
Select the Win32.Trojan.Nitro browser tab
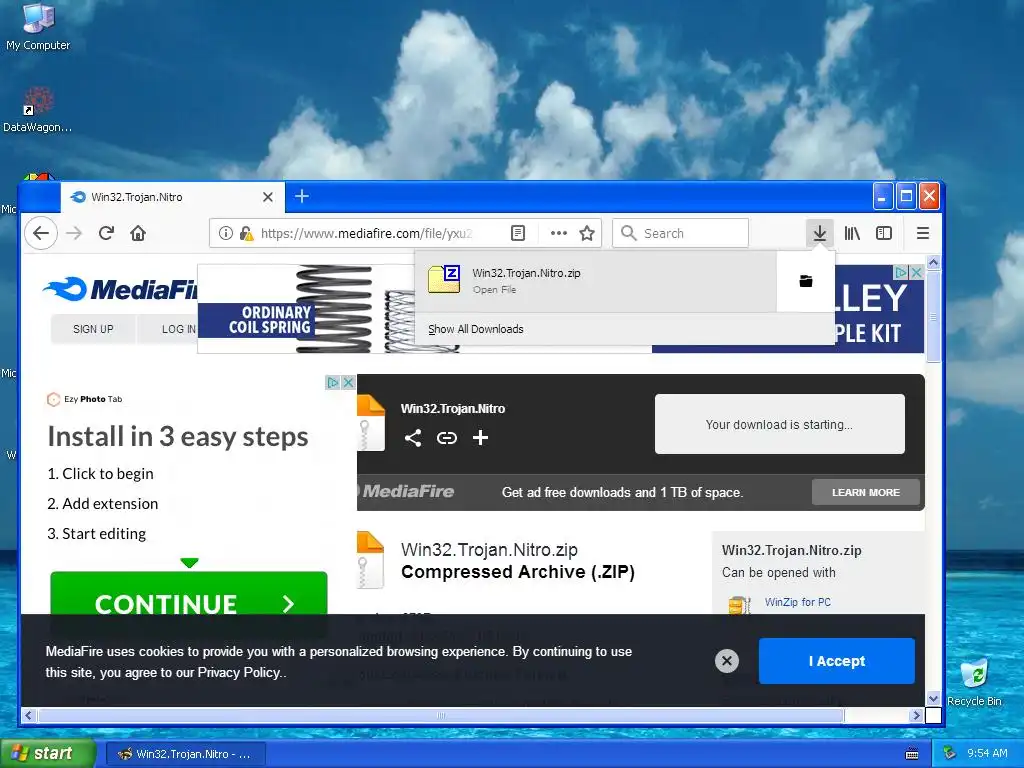click(172, 197)
